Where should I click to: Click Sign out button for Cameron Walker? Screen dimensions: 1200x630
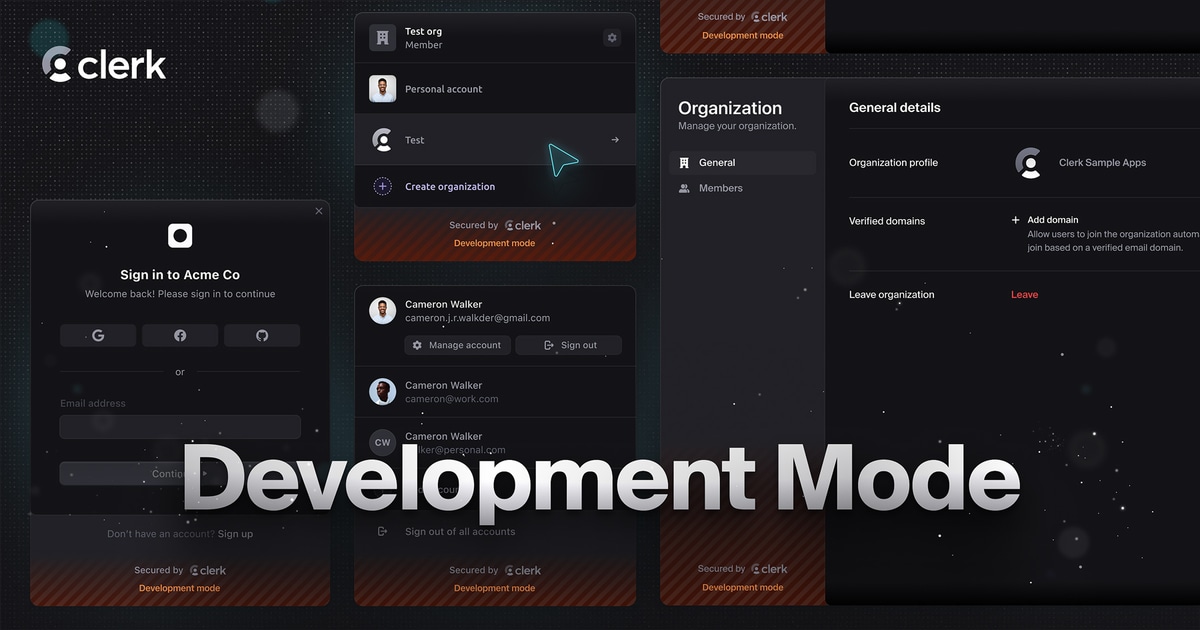pos(569,345)
